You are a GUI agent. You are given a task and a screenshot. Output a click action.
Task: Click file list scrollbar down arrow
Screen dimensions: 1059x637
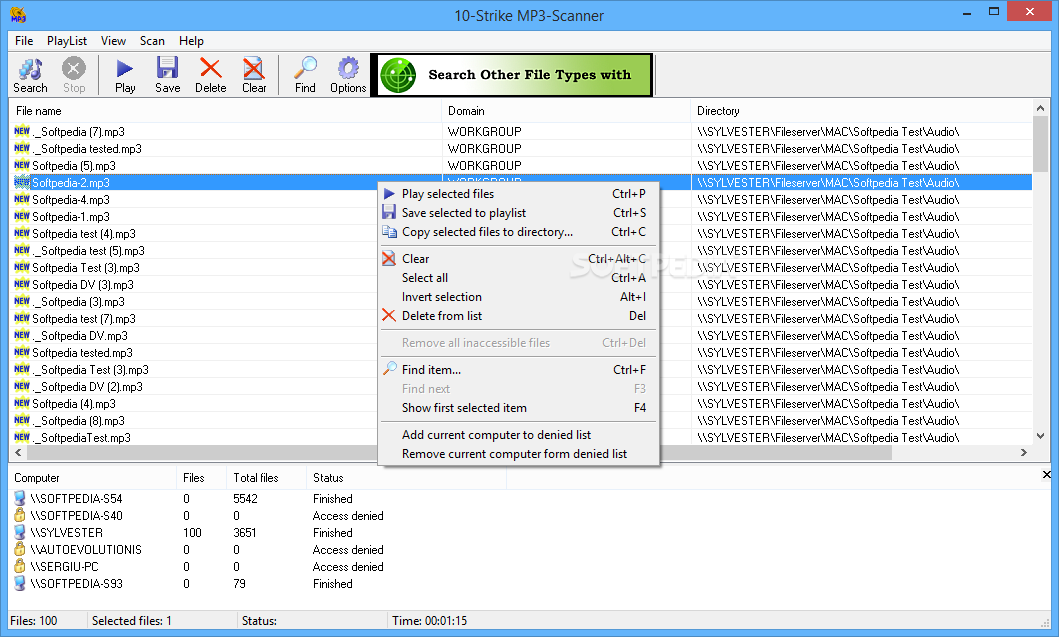click(1040, 436)
